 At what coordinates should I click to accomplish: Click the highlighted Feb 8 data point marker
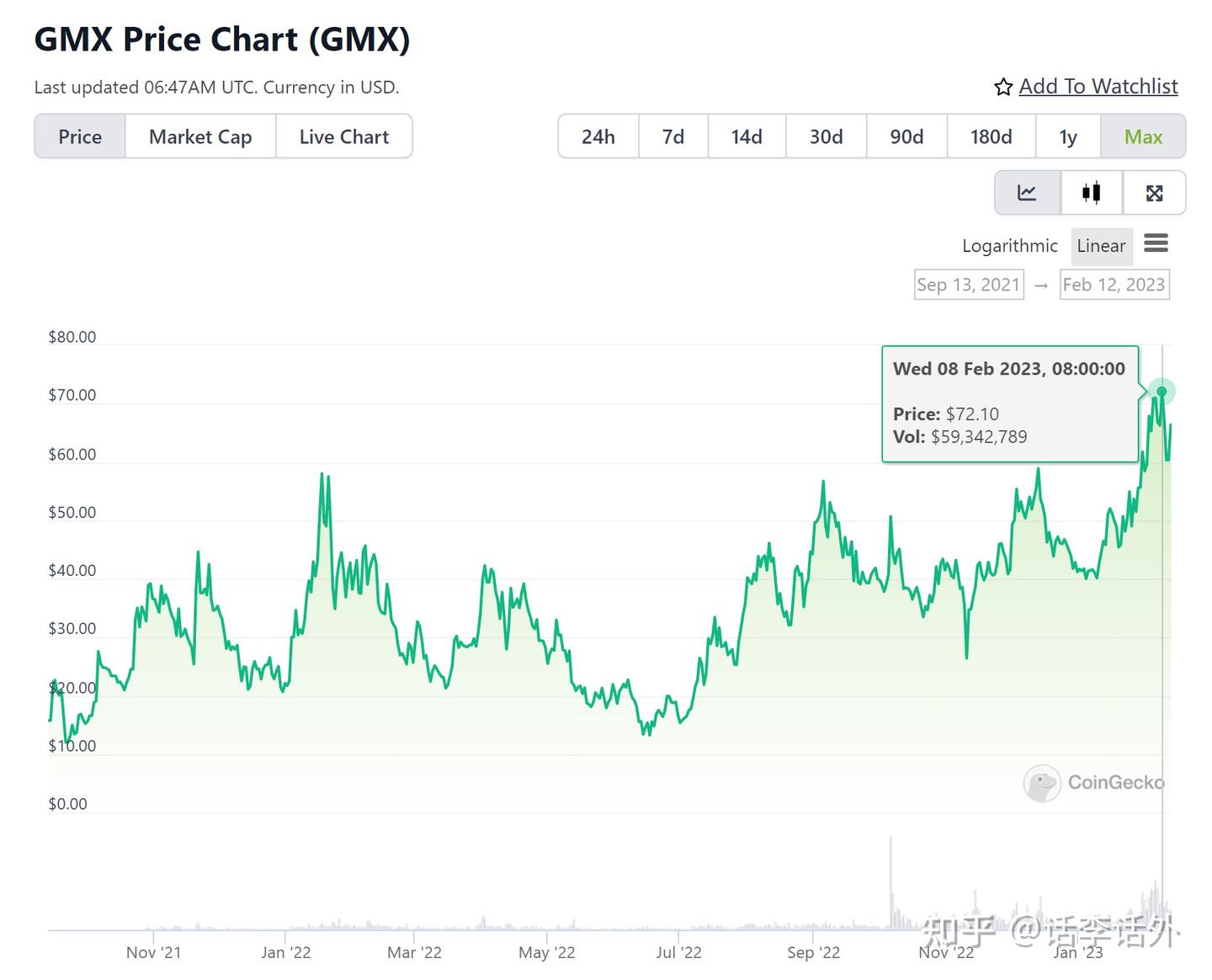click(x=1161, y=391)
